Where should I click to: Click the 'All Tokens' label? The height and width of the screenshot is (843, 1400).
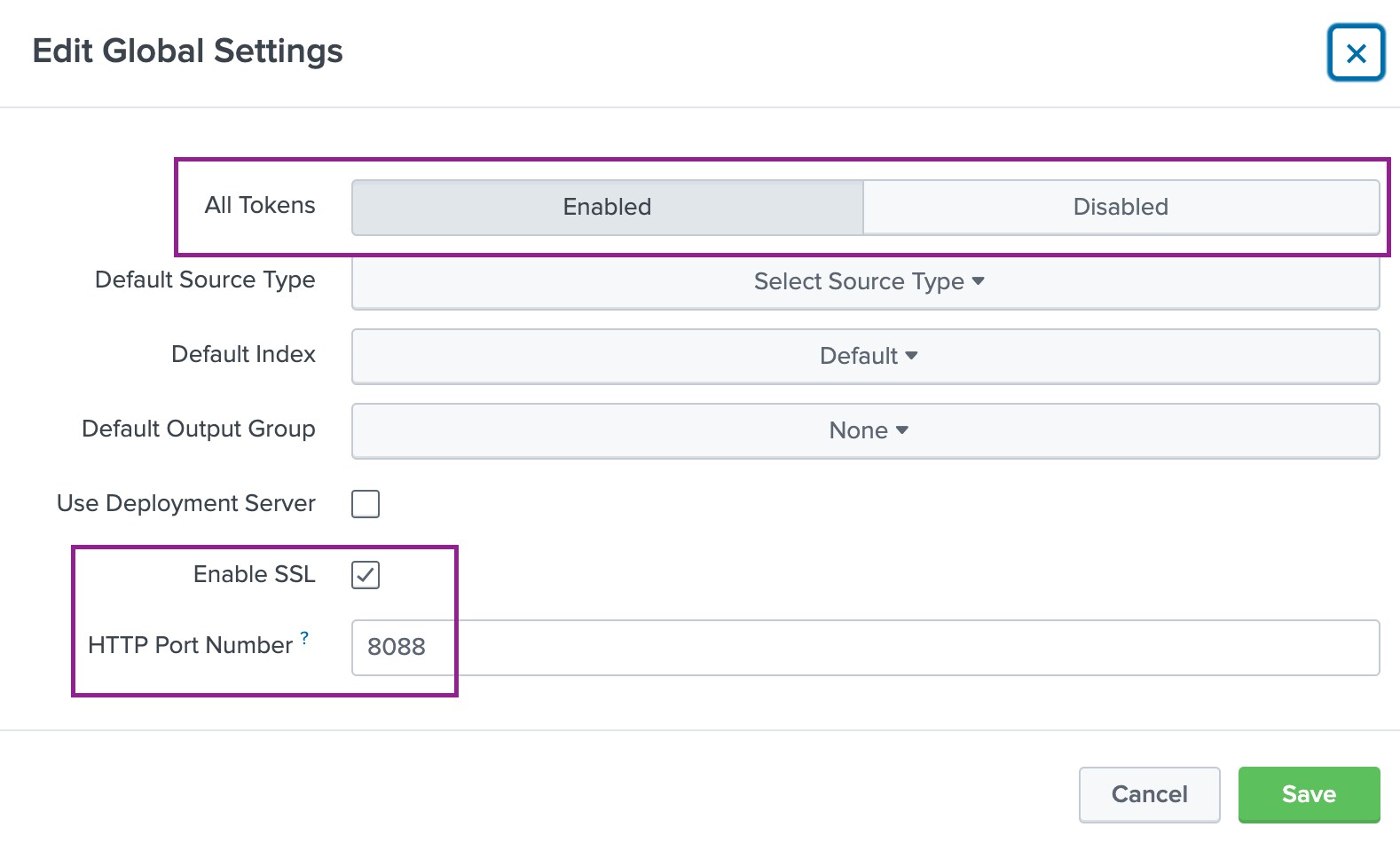tap(260, 205)
